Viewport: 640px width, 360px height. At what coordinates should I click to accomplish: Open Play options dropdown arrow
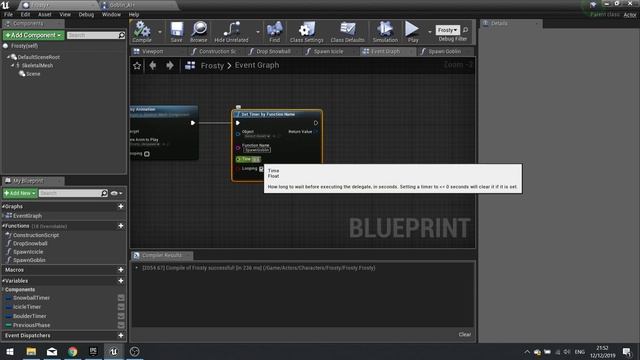[x=429, y=32]
